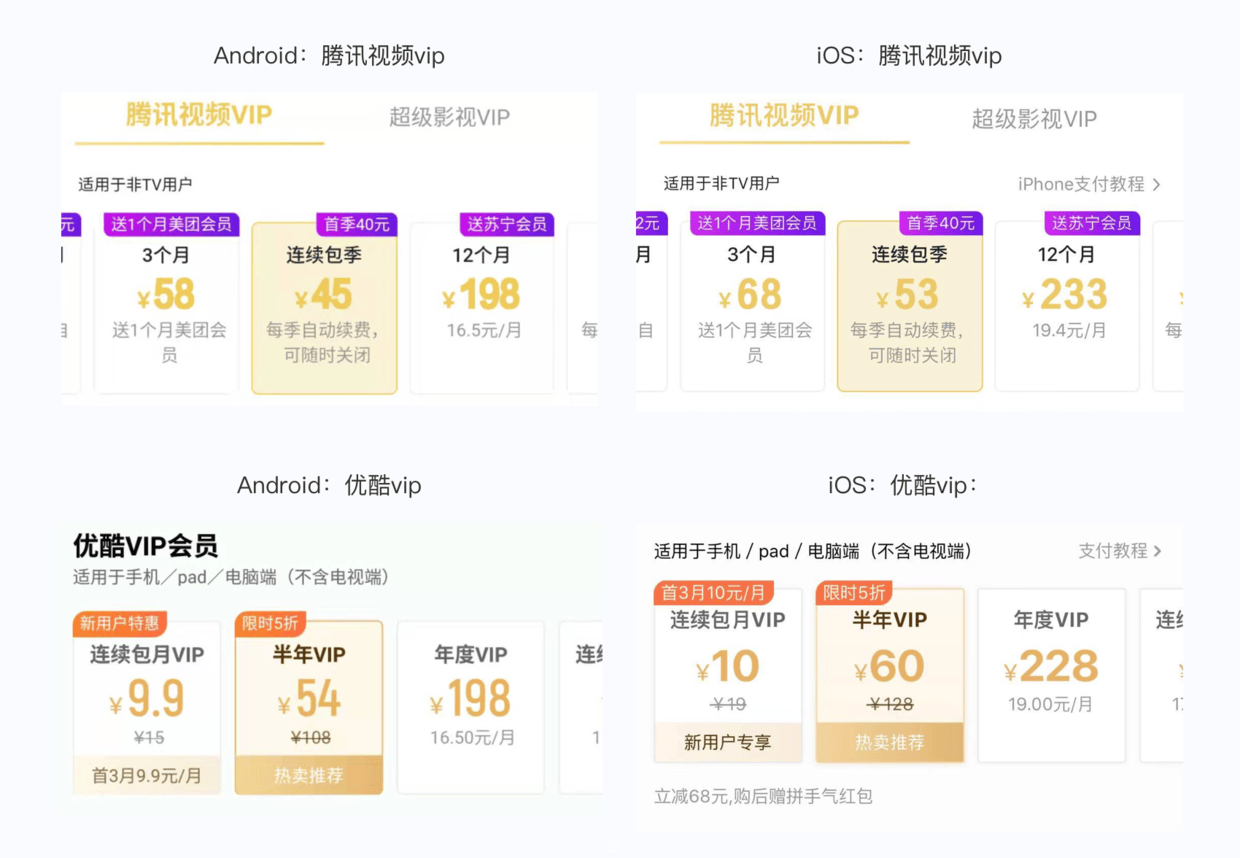Screen dimensions: 1240x858
Task: Click 送苏宁会员 badge on ¥233 card
Action: pyautogui.click(x=1092, y=222)
